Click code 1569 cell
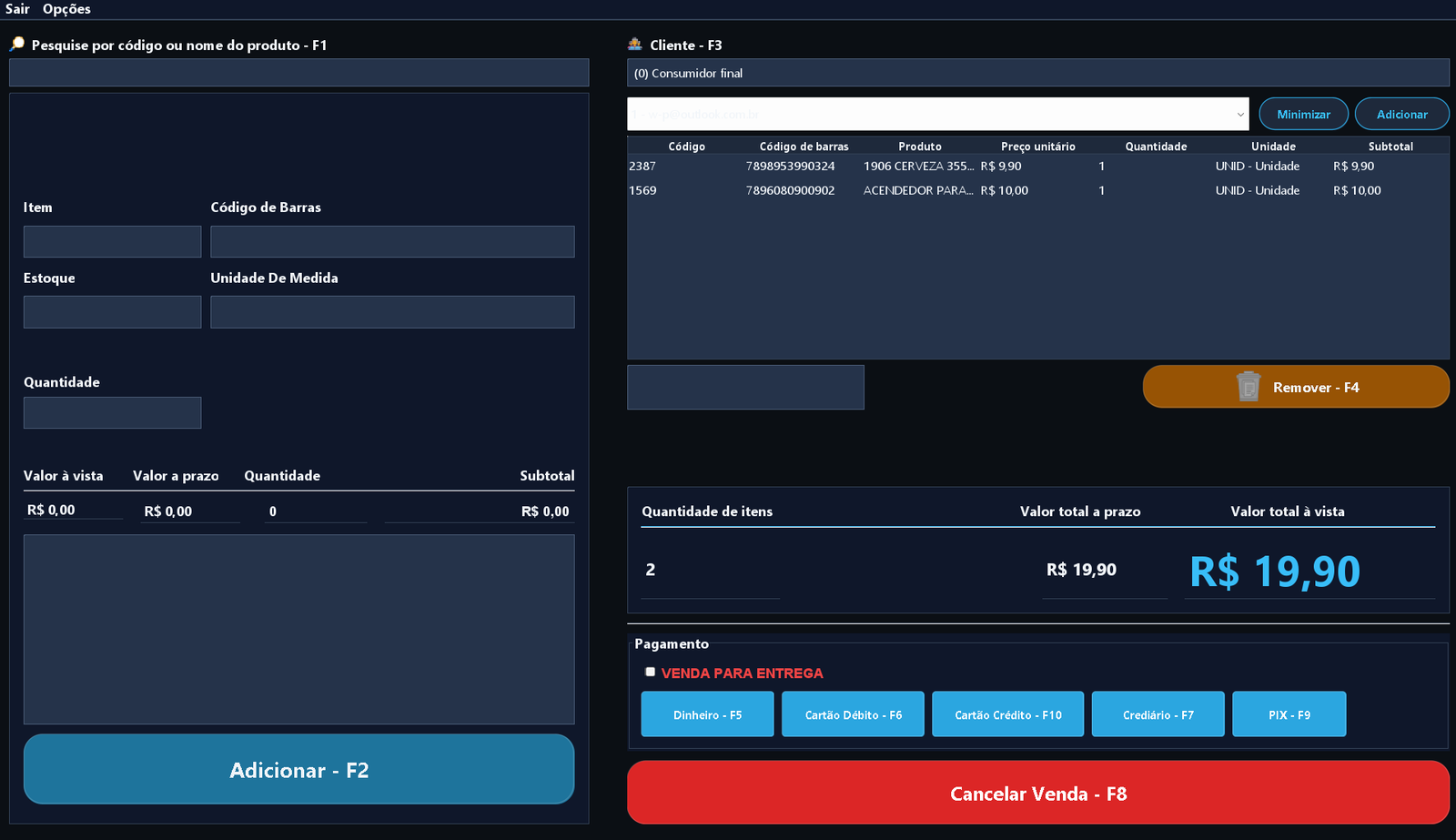Screen dimensions: 1456x840 [642, 190]
